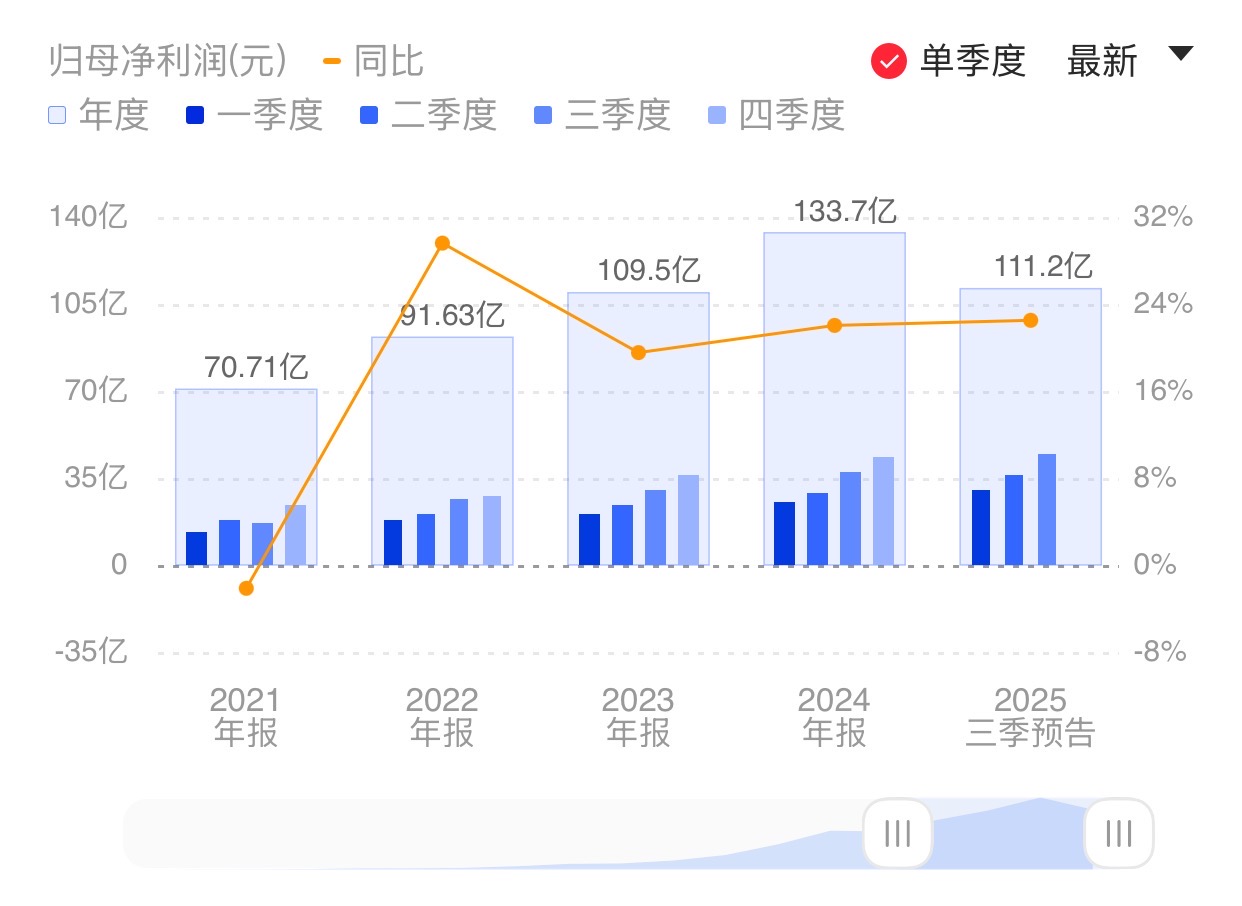Select the 2021 annual bar 70.71亿
Viewport: 1242px width, 906px height.
click(246, 478)
